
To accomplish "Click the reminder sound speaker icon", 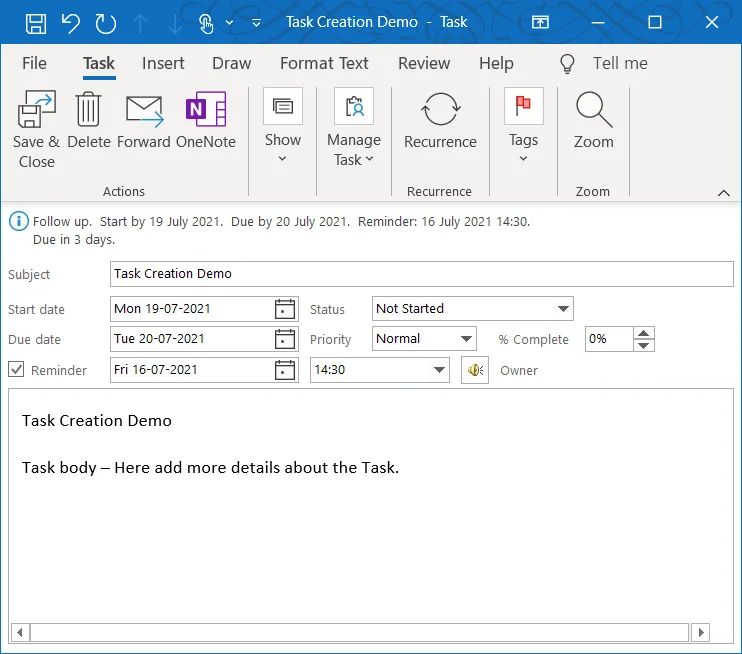I will [475, 370].
